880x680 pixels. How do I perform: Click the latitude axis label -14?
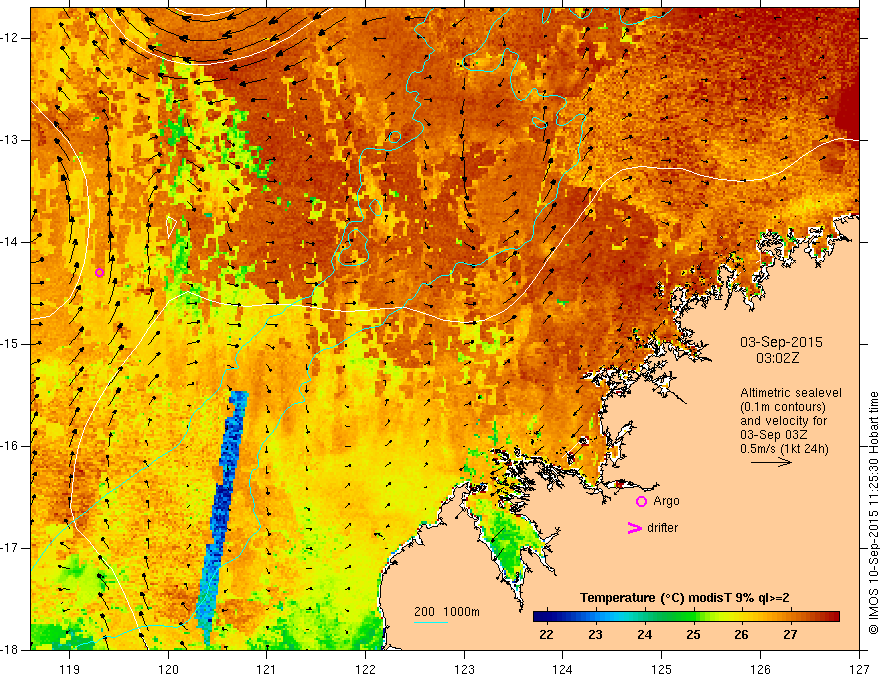click(x=10, y=242)
